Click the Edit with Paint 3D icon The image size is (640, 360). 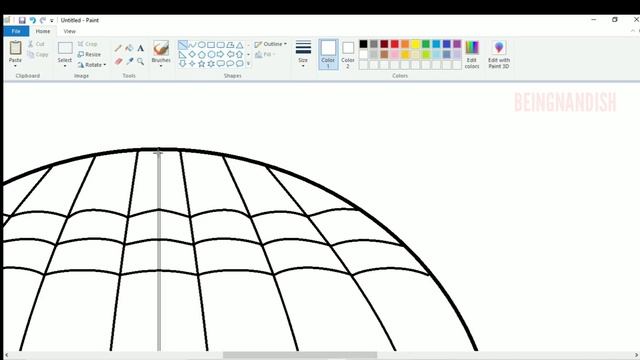click(499, 48)
